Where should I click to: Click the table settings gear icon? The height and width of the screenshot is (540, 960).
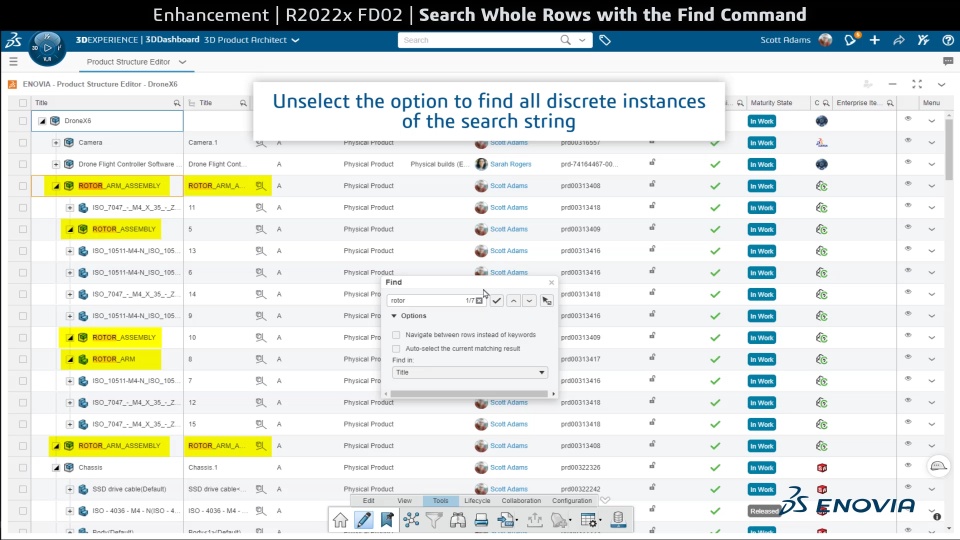tap(589, 520)
